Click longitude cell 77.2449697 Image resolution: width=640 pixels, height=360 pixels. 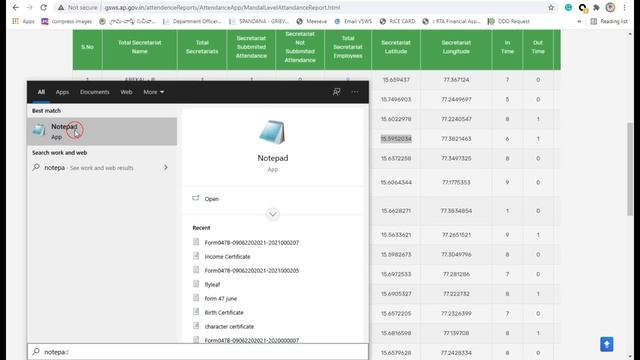[x=456, y=99]
